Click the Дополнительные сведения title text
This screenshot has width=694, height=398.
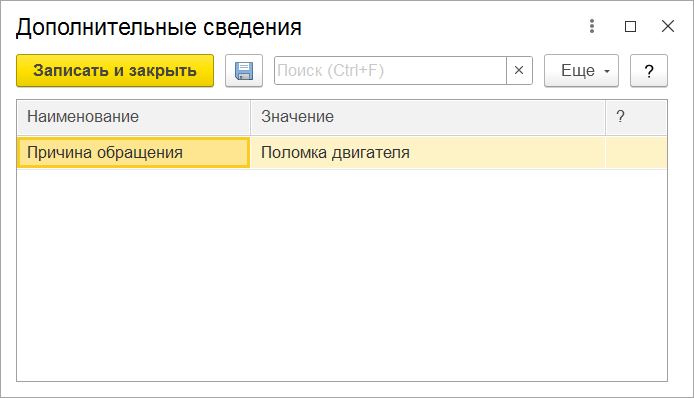click(158, 27)
